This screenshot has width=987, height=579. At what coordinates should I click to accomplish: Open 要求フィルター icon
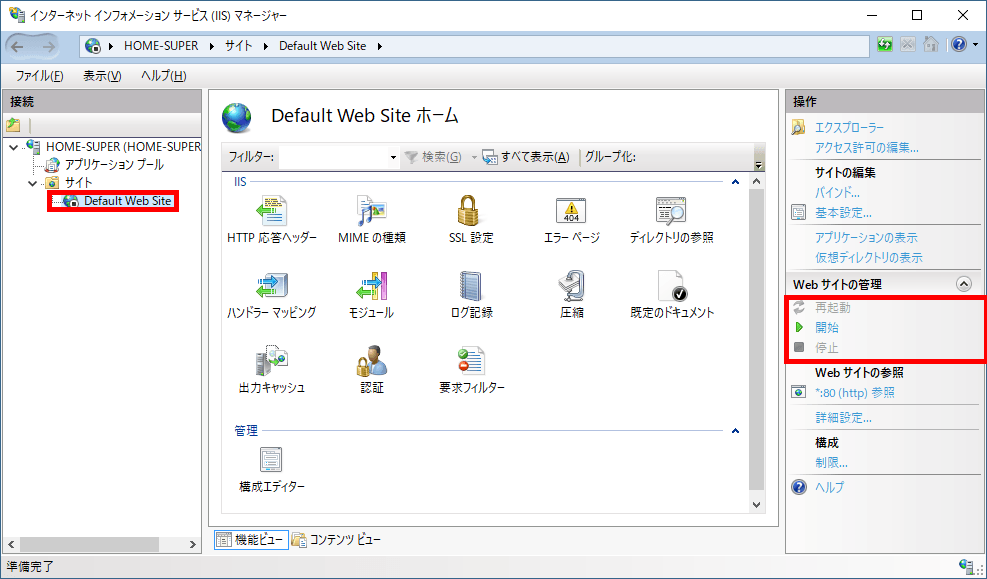click(471, 361)
